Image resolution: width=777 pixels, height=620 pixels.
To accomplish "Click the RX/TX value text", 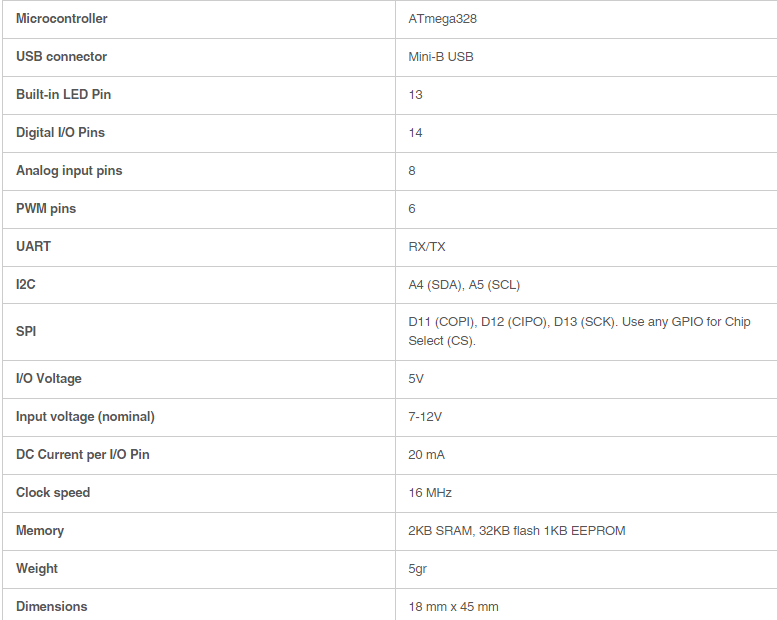I will 427,247.
